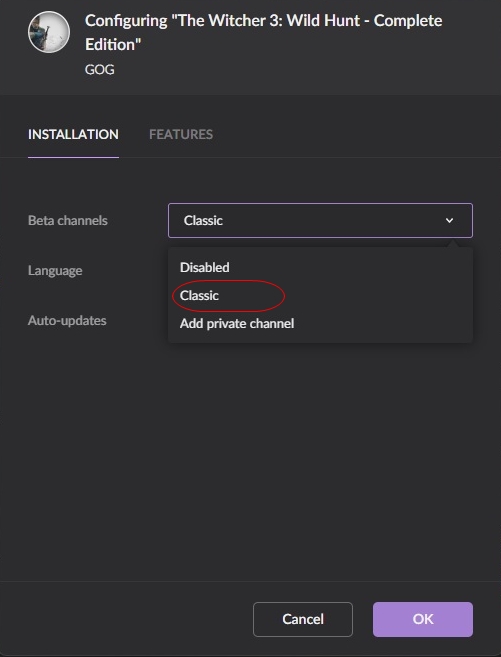Viewport: 501px width, 657px height.
Task: Confirm settings with the OK button
Action: pyautogui.click(x=423, y=619)
